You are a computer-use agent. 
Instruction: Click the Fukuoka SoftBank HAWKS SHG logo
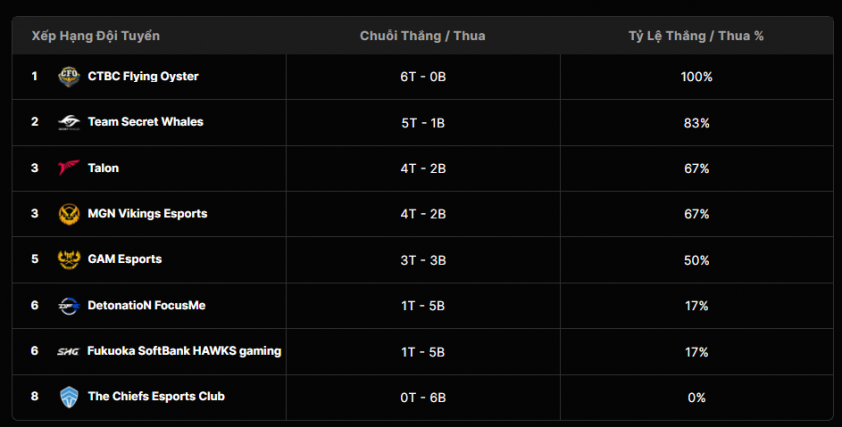coord(68,351)
